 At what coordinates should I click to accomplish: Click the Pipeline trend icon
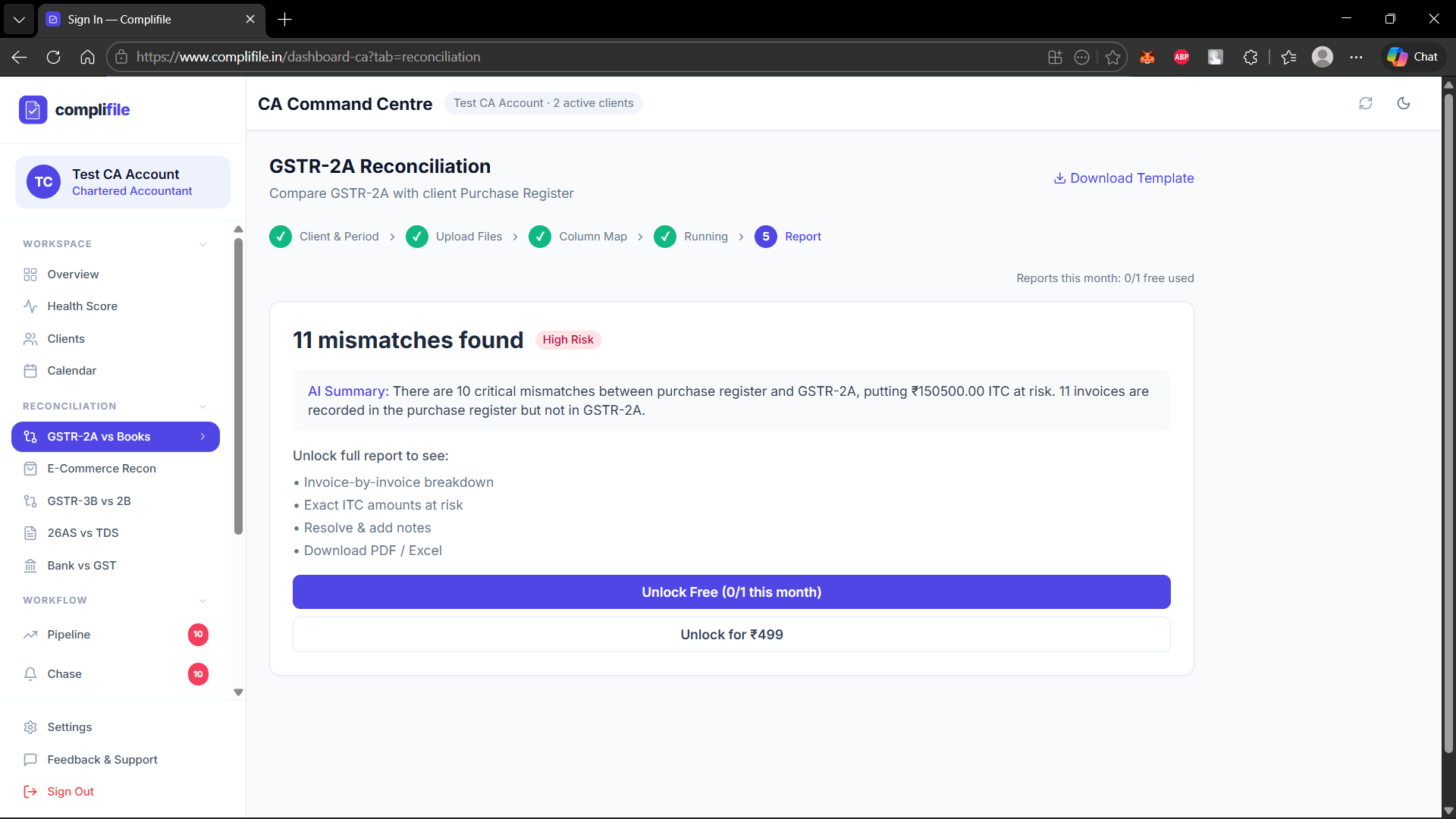pos(30,635)
